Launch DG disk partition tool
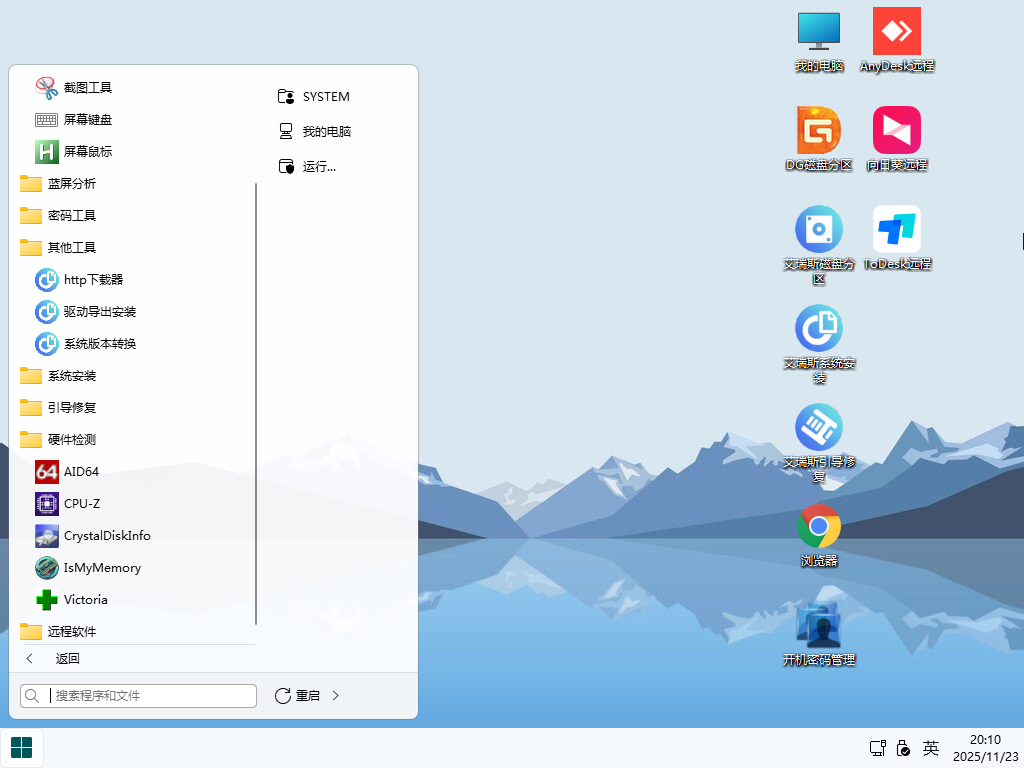Image resolution: width=1024 pixels, height=768 pixels. click(x=818, y=131)
